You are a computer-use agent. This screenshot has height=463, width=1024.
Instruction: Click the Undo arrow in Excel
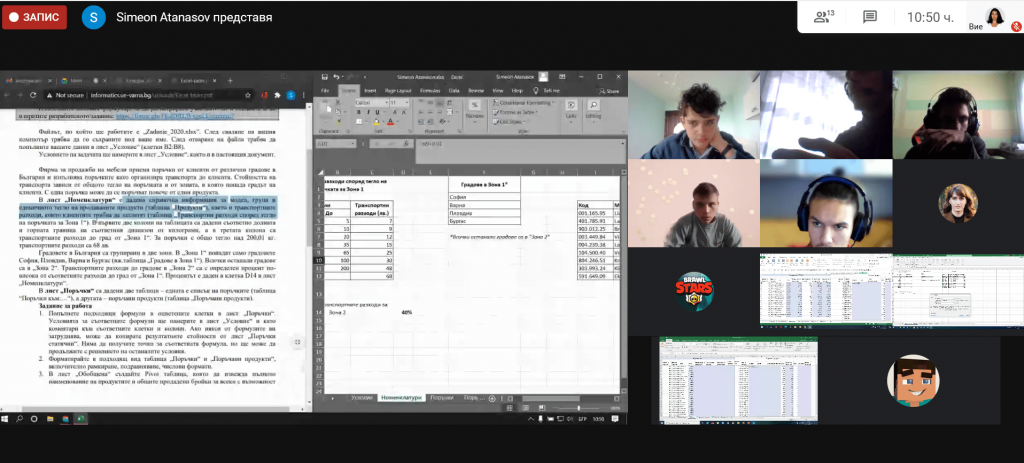[336, 76]
